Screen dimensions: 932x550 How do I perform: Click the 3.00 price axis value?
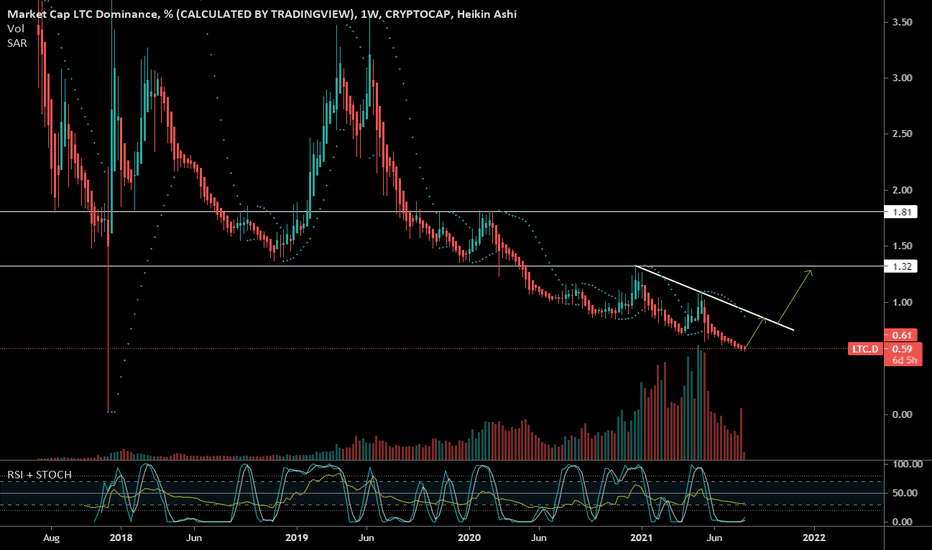(x=902, y=78)
